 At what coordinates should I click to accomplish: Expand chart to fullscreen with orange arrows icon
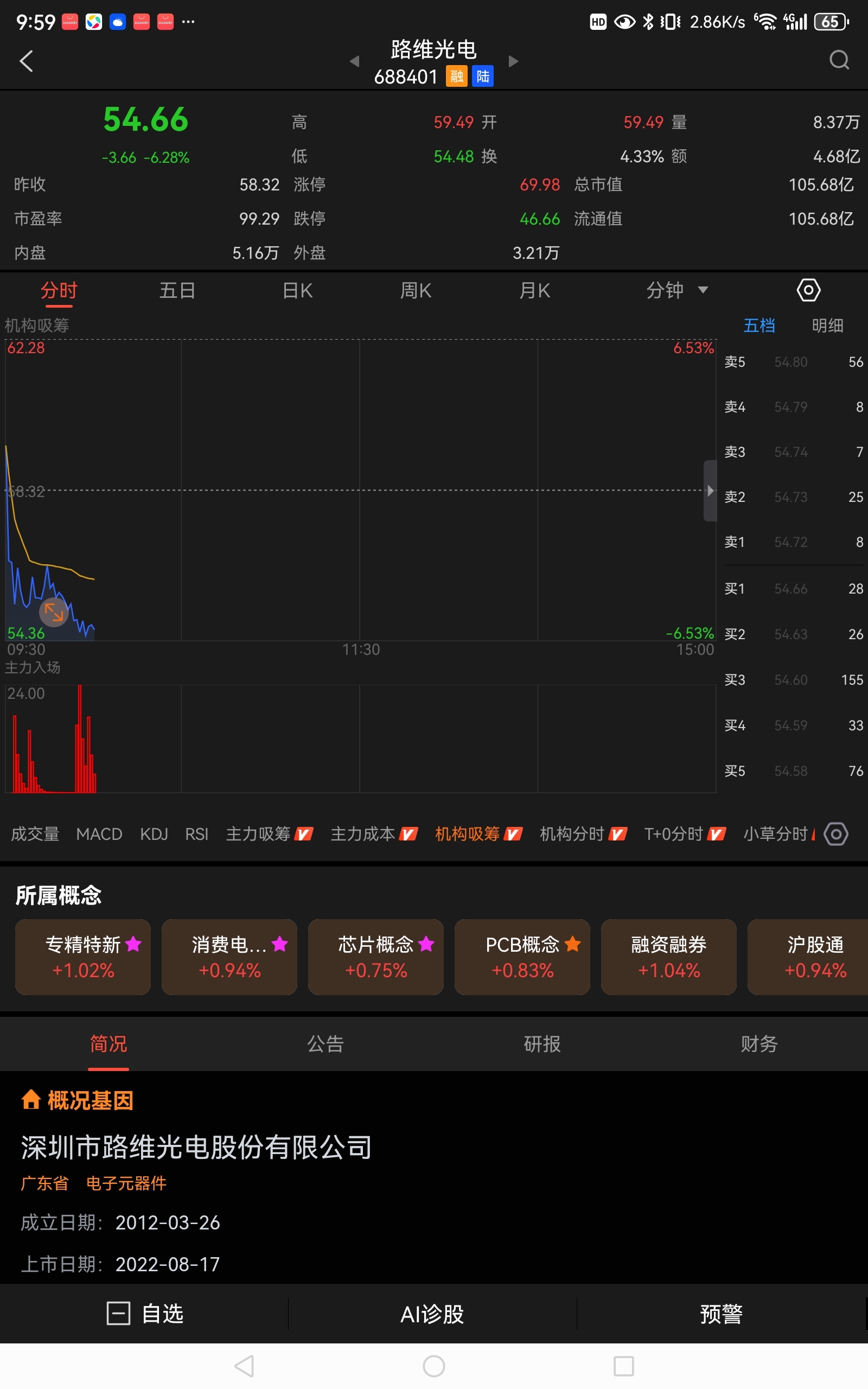[54, 612]
